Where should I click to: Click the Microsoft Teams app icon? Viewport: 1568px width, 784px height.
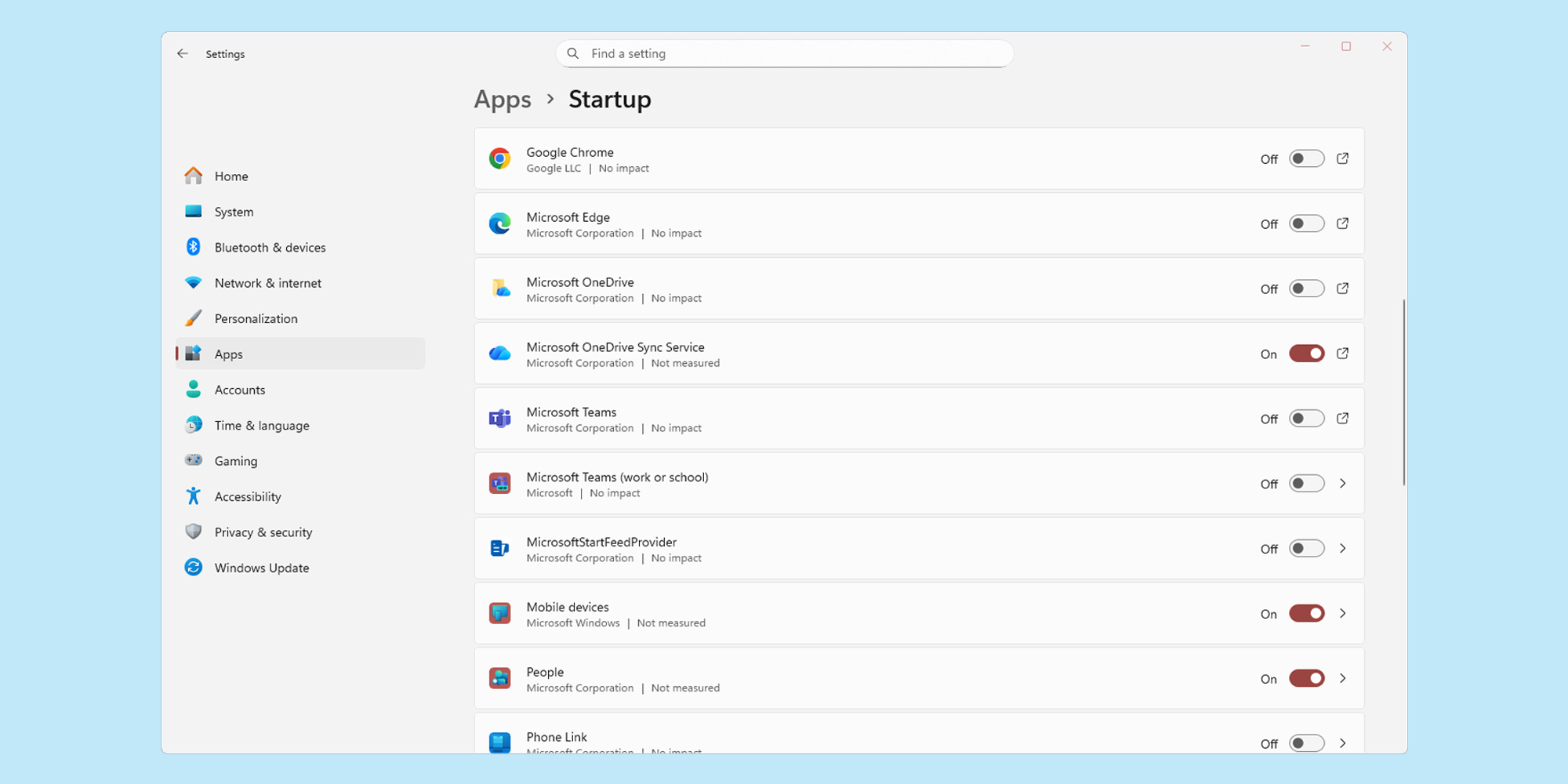[499, 418]
